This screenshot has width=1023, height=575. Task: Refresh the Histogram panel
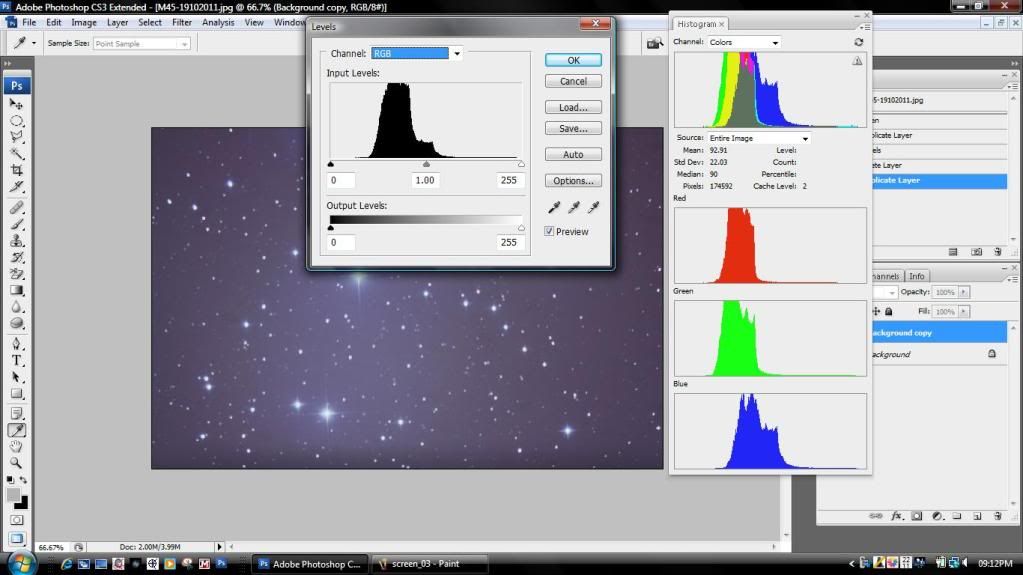click(859, 42)
